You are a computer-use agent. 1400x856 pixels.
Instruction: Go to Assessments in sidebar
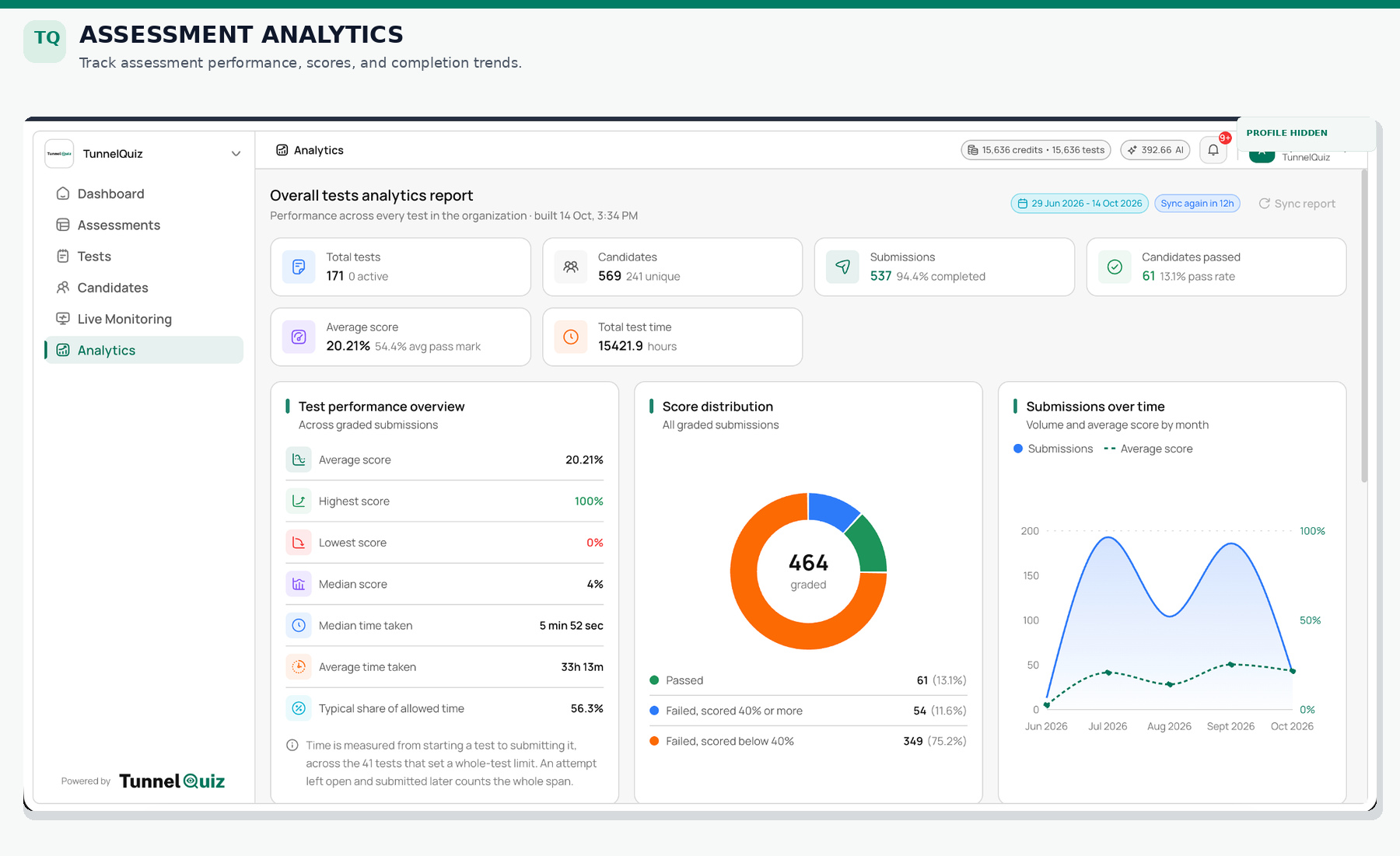(x=144, y=225)
